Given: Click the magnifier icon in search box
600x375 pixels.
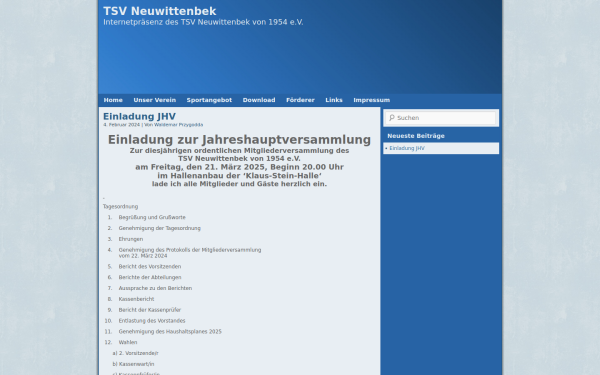Looking at the screenshot, I should 391,118.
